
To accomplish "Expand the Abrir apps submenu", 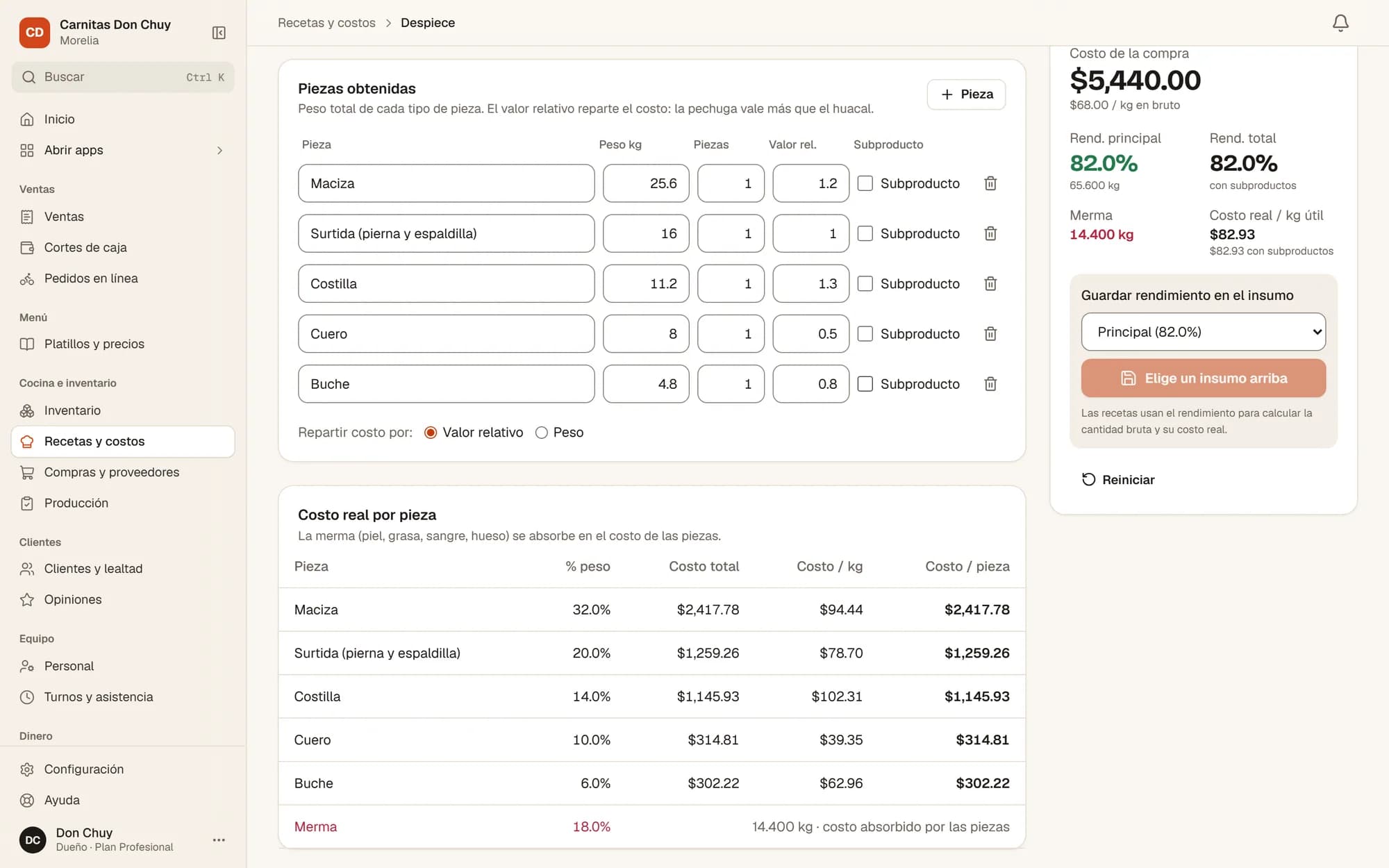I will coord(123,150).
